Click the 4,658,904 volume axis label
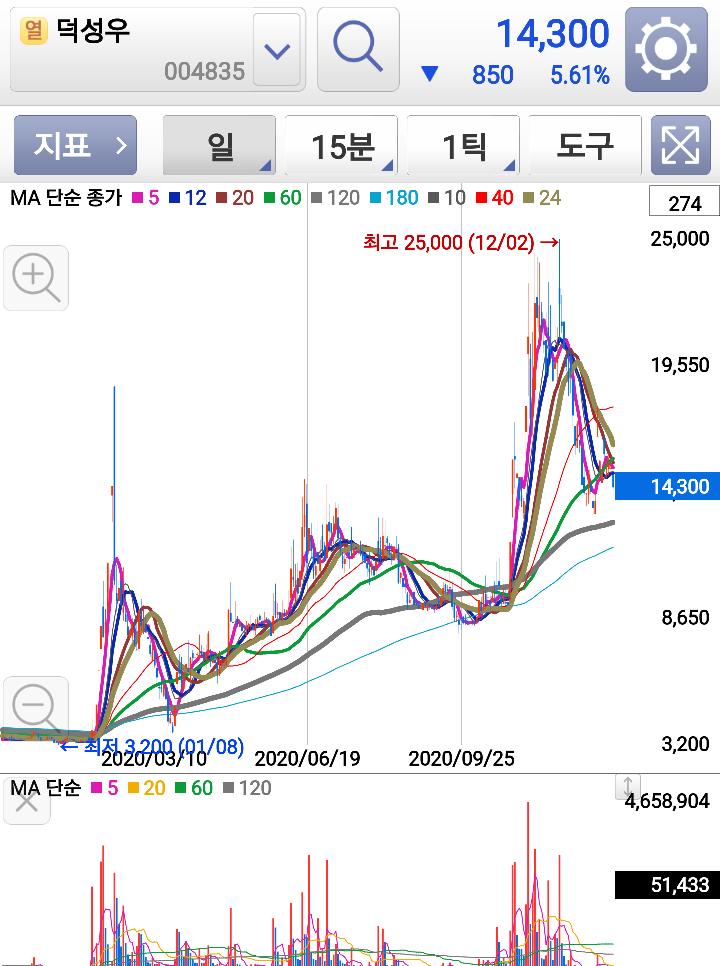Viewport: 720px width, 966px height. pyautogui.click(x=667, y=801)
